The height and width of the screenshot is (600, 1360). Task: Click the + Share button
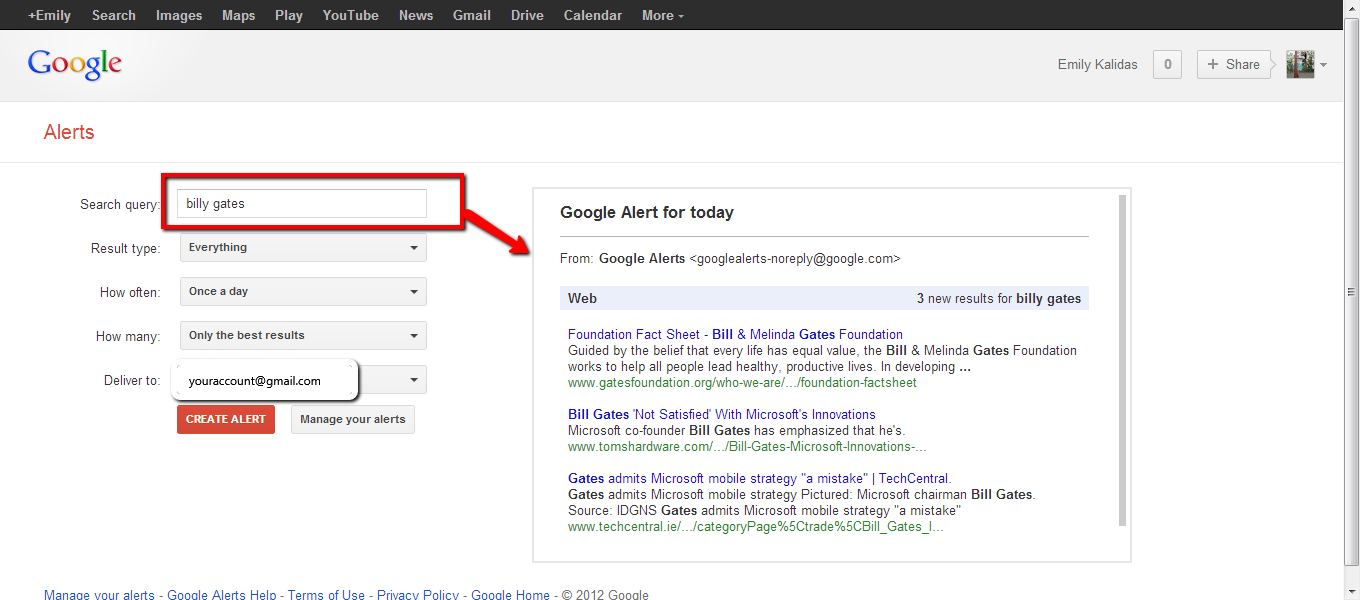tap(1234, 64)
